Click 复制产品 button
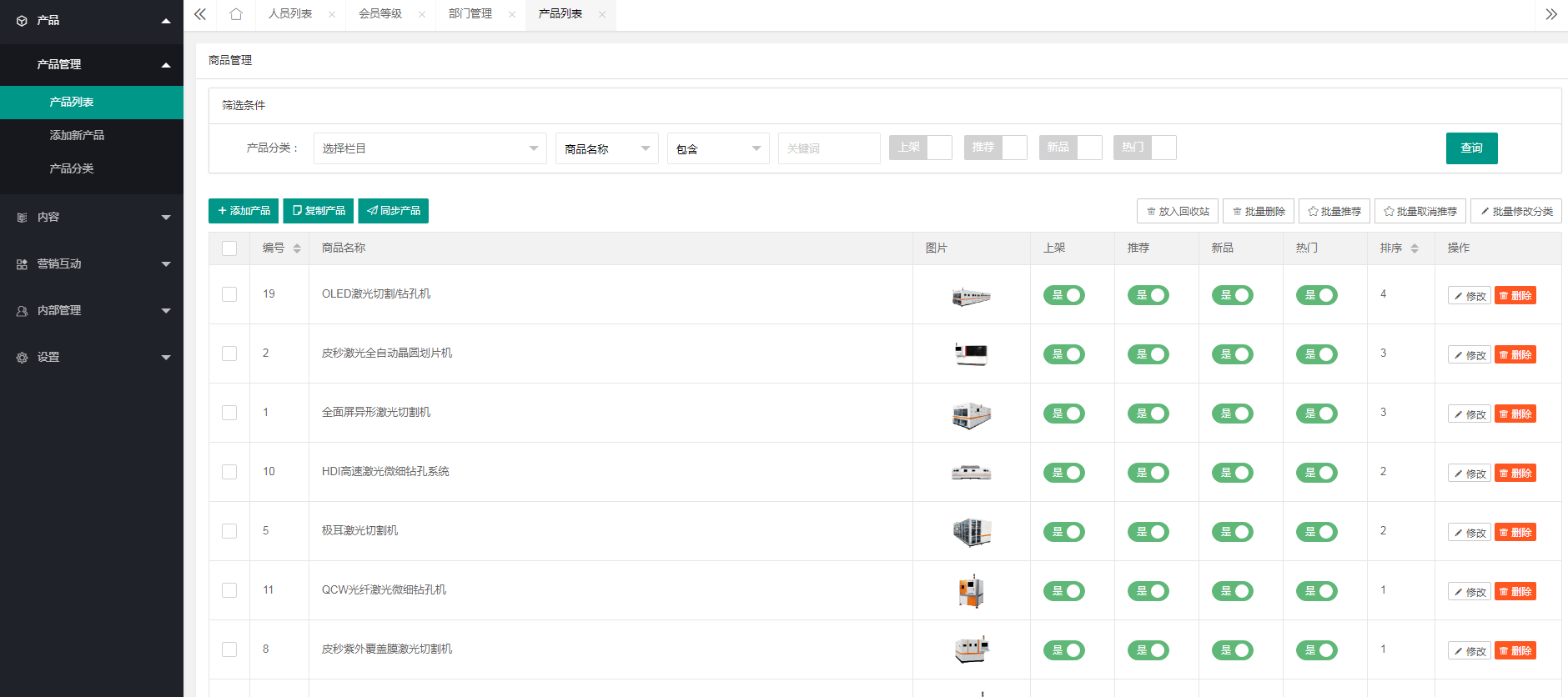 pos(319,211)
